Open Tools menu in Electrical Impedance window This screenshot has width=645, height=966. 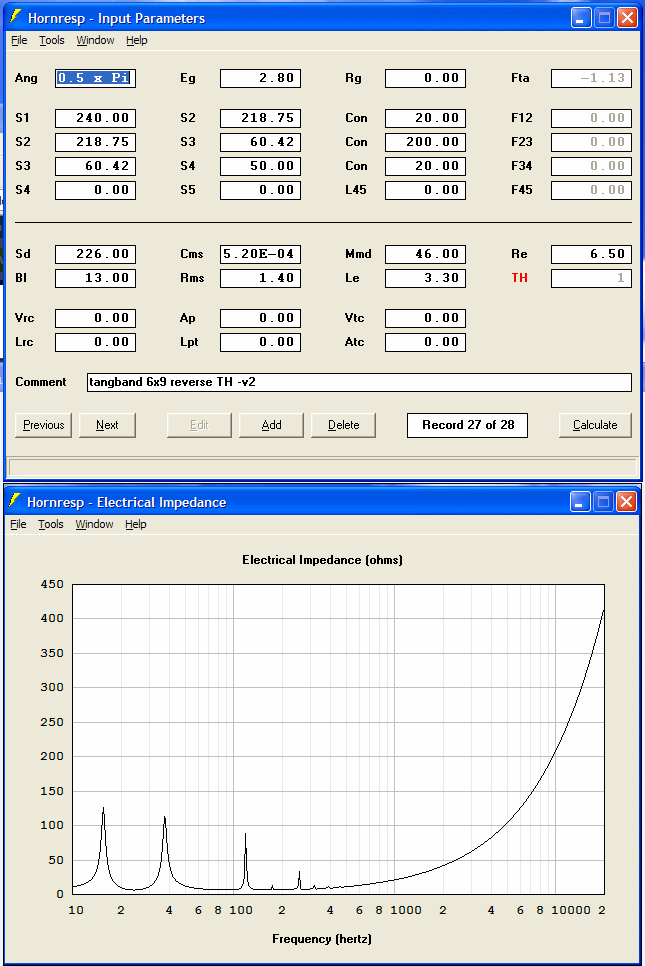click(51, 524)
